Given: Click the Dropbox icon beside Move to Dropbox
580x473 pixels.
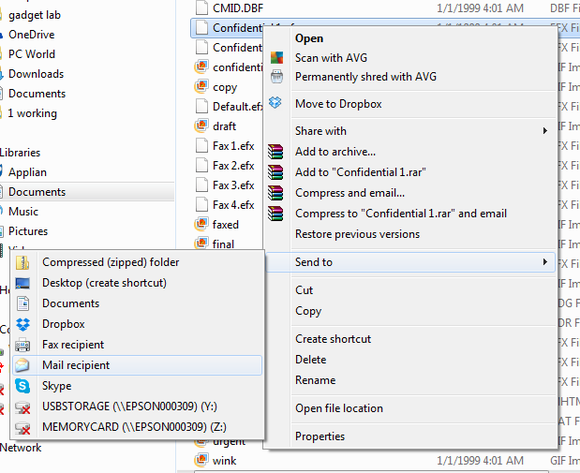Looking at the screenshot, I should point(275,102).
